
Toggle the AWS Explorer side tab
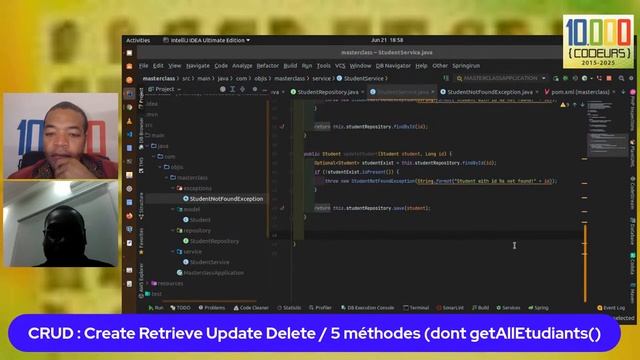pyautogui.click(x=141, y=280)
